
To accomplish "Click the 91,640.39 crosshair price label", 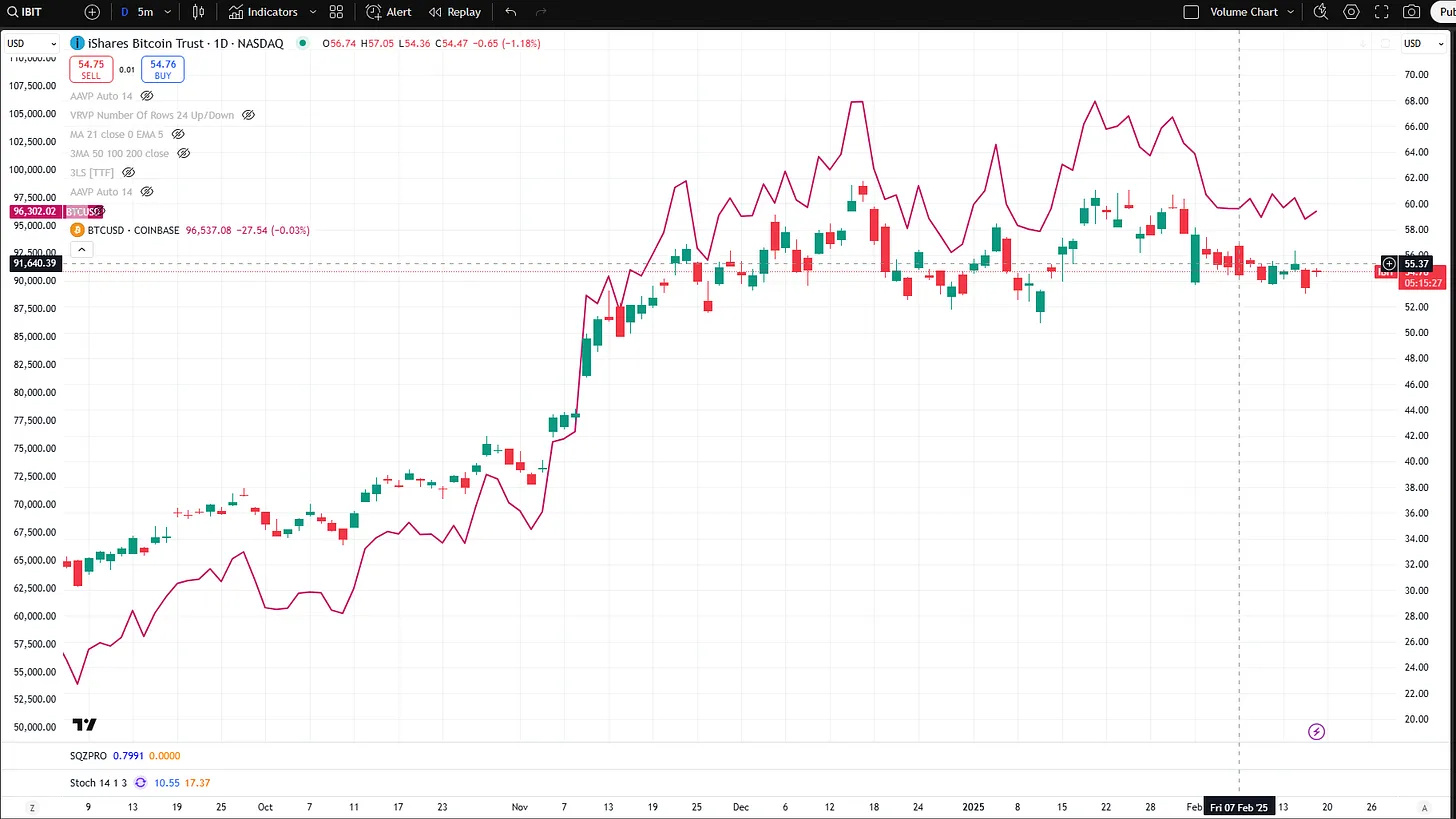I will click(x=35, y=263).
